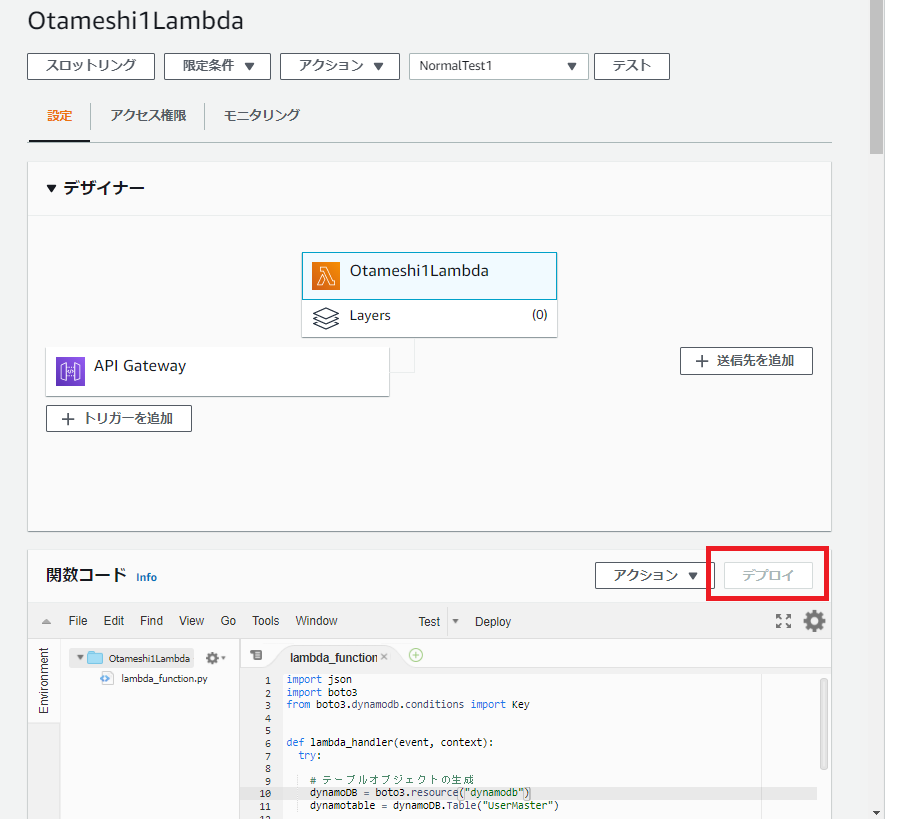Click the スロットリング button

(x=91, y=66)
